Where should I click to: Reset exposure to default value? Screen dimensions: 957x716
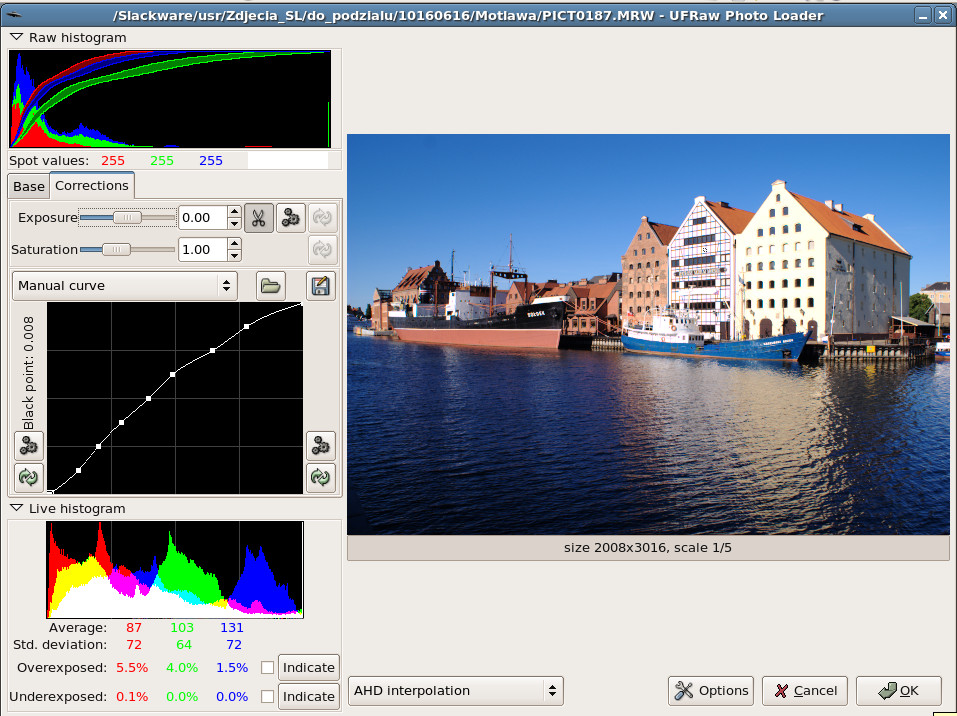(322, 218)
